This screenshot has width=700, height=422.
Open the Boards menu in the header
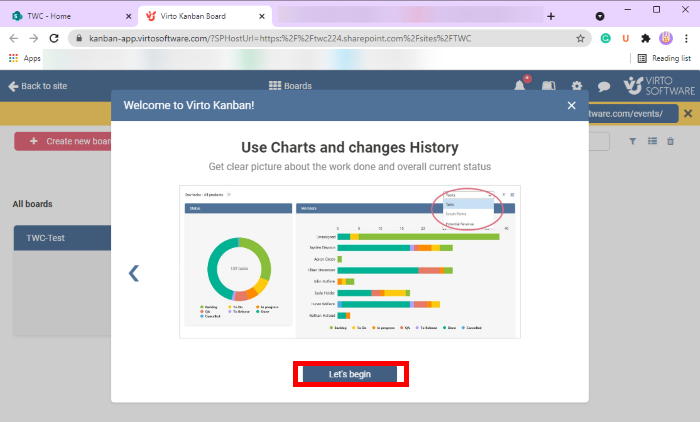pos(290,86)
